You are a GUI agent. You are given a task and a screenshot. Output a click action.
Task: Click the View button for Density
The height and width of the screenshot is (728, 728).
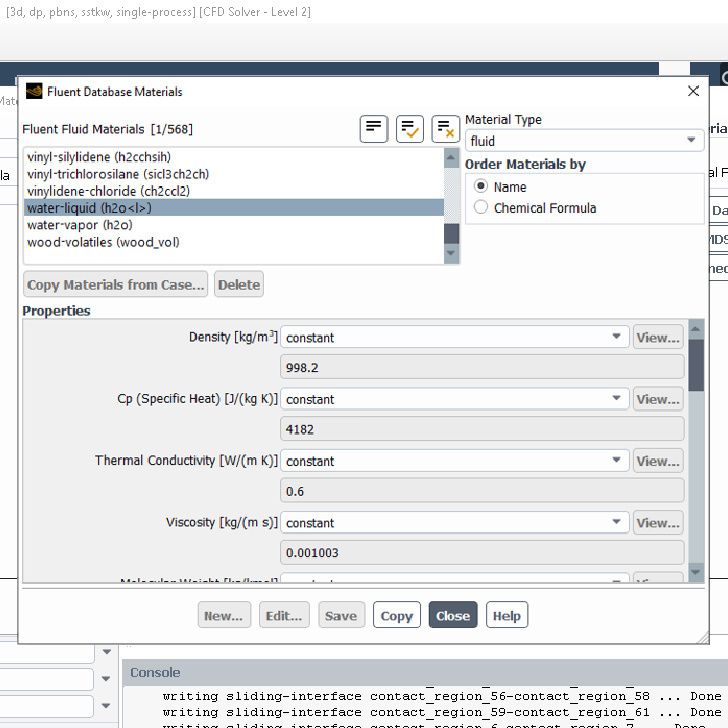point(658,337)
